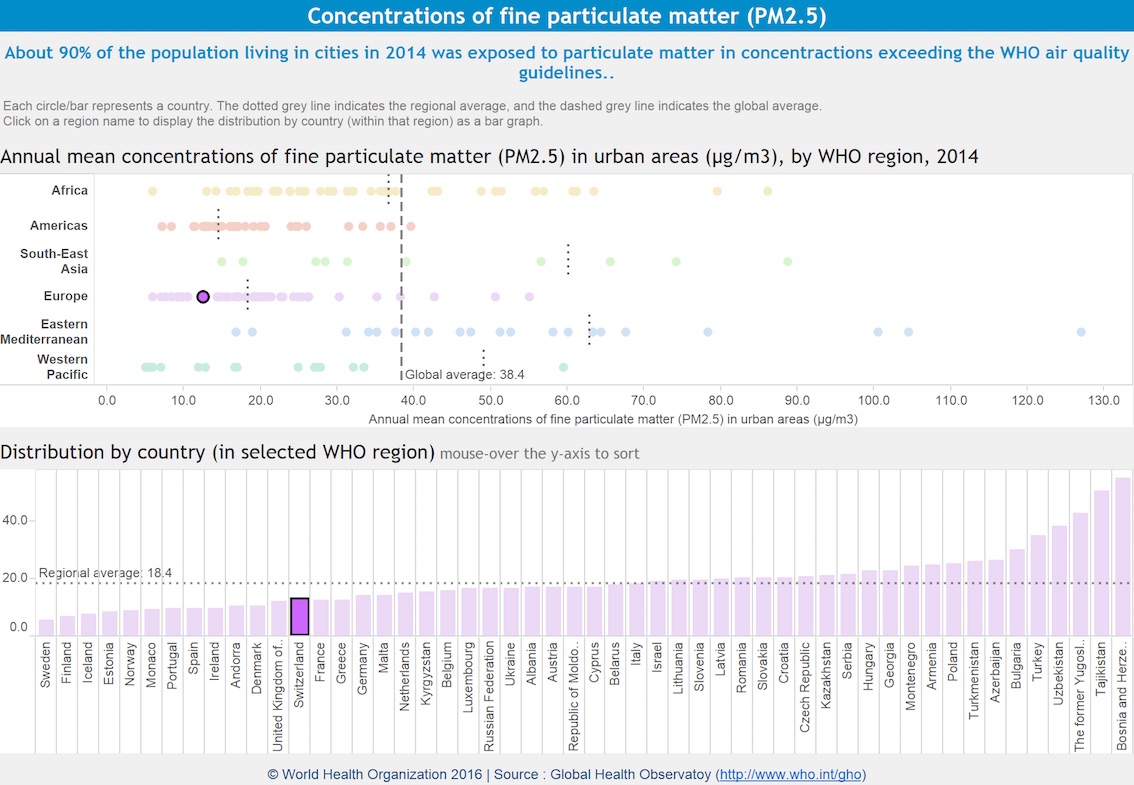Click the Turkey bar in the distribution
Image resolution: width=1134 pixels, height=785 pixels.
(1040, 590)
